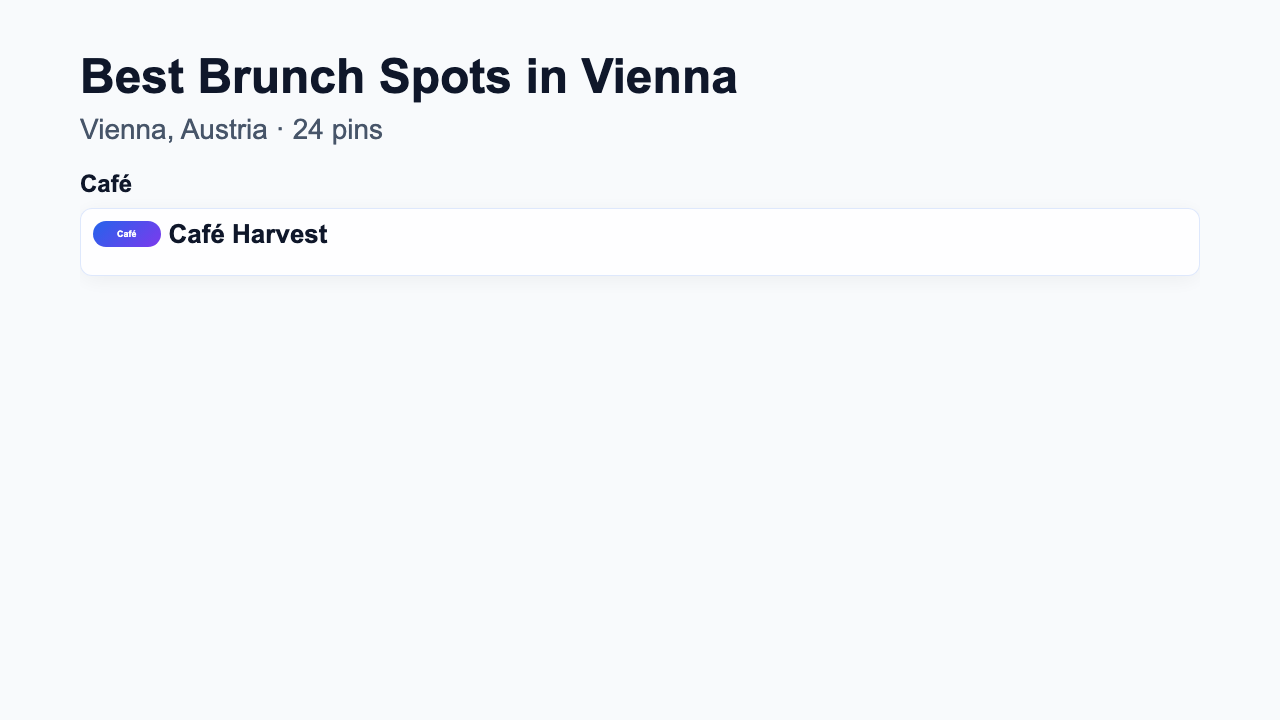Click the Vienna, Austria 24 pins subtitle
Image resolution: width=1280 pixels, height=720 pixels.
pos(231,129)
